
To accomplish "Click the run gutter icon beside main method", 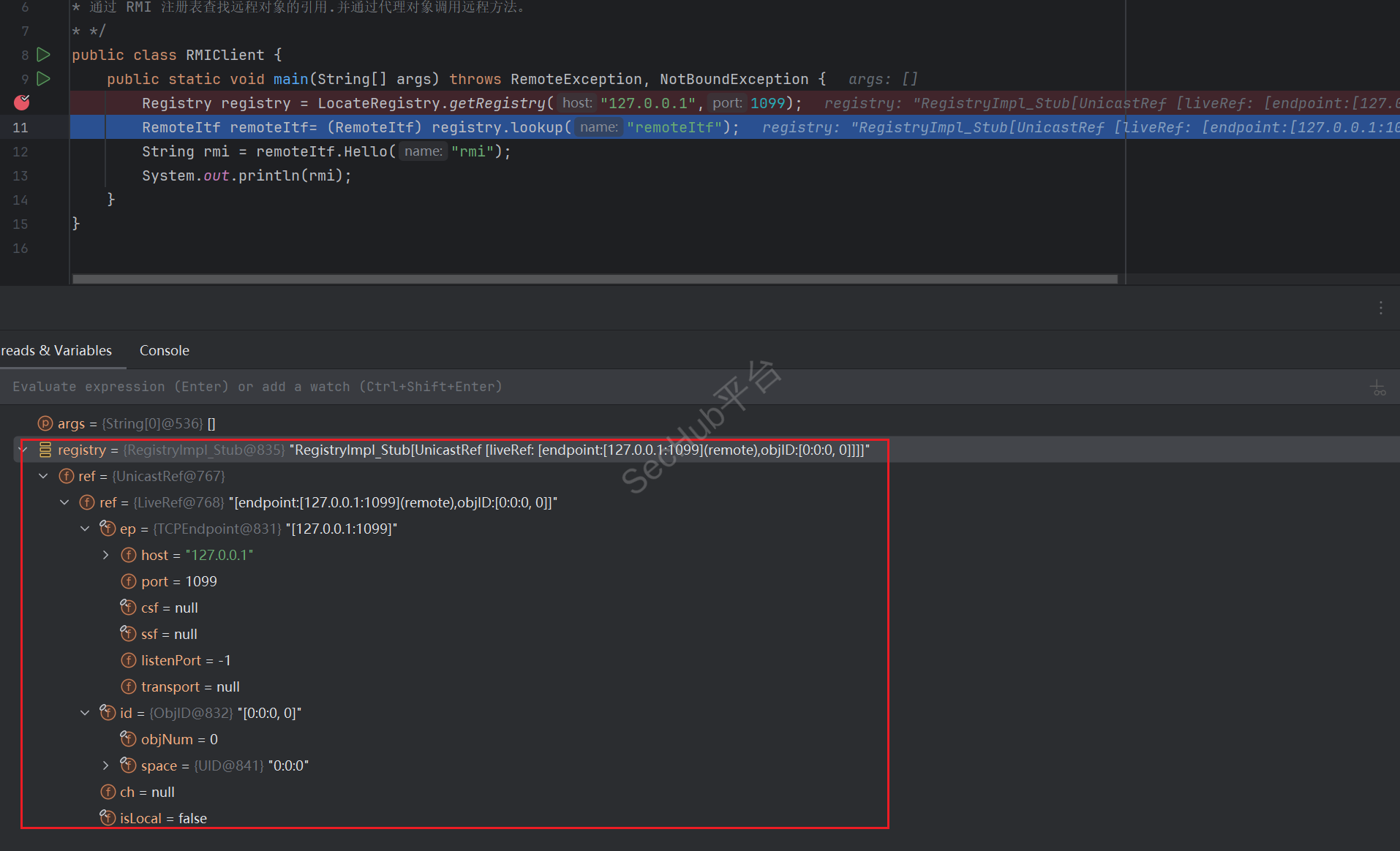I will (x=44, y=79).
